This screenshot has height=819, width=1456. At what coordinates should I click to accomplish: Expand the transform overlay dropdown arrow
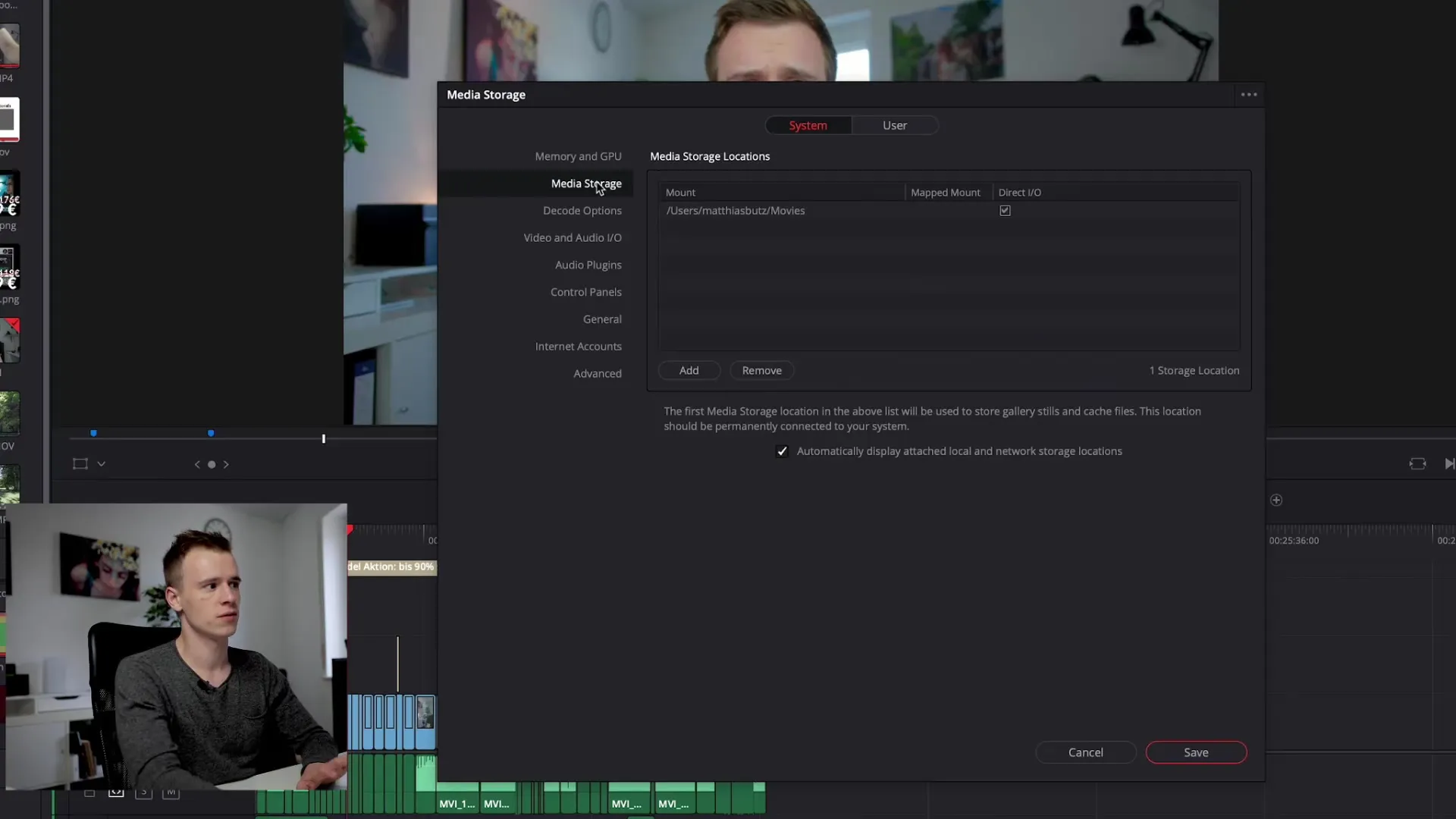[x=102, y=464]
